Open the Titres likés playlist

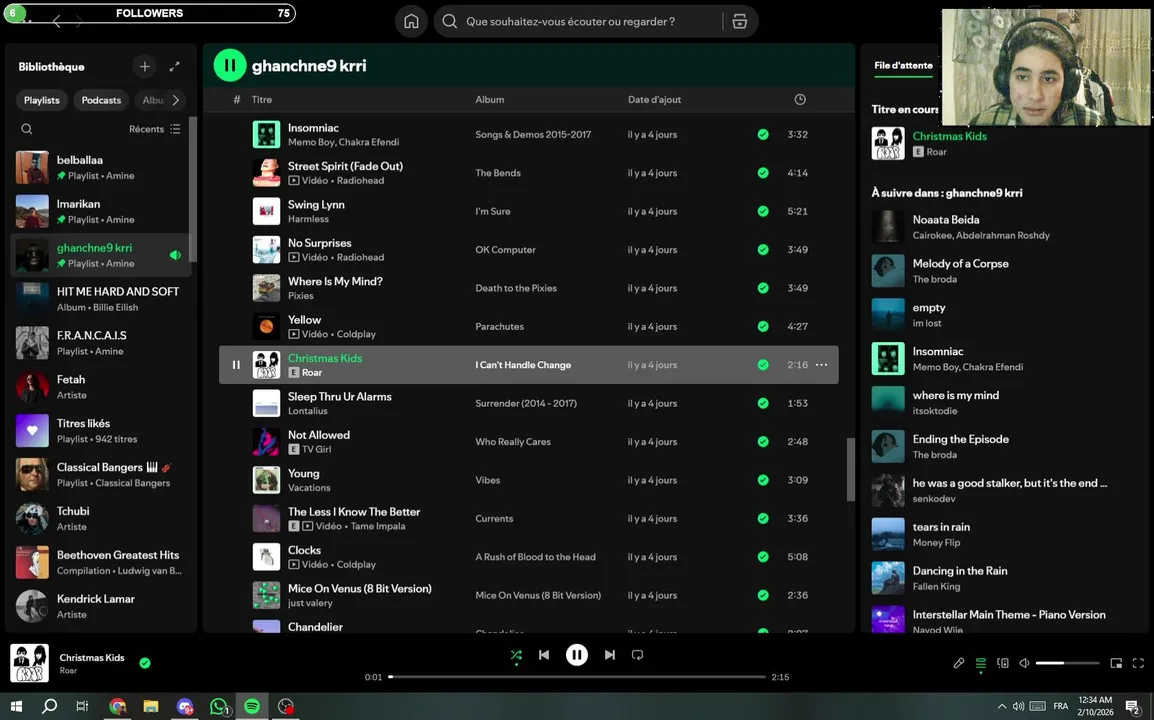click(101, 431)
